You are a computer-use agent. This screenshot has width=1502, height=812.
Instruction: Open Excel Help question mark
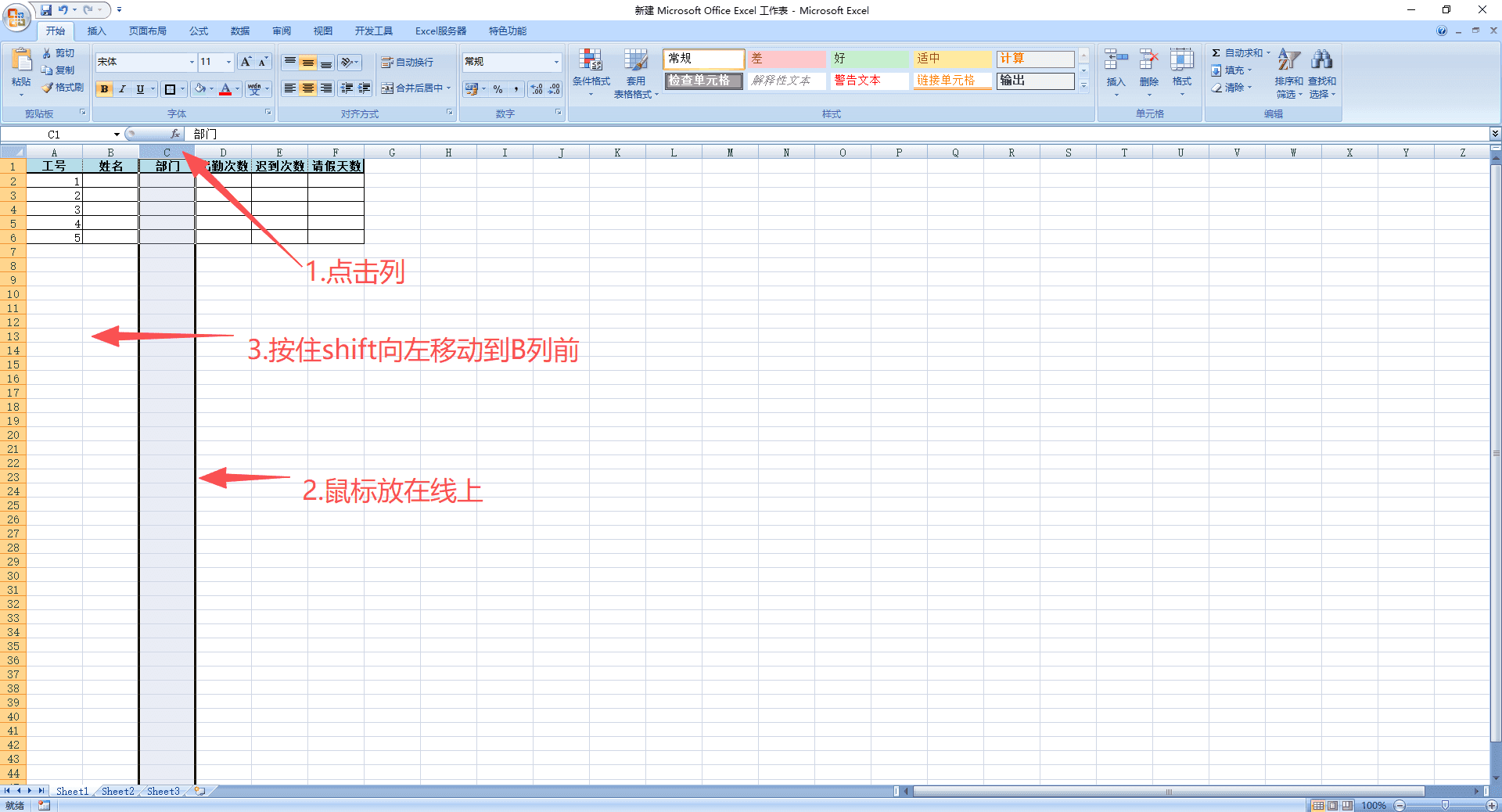1441,31
